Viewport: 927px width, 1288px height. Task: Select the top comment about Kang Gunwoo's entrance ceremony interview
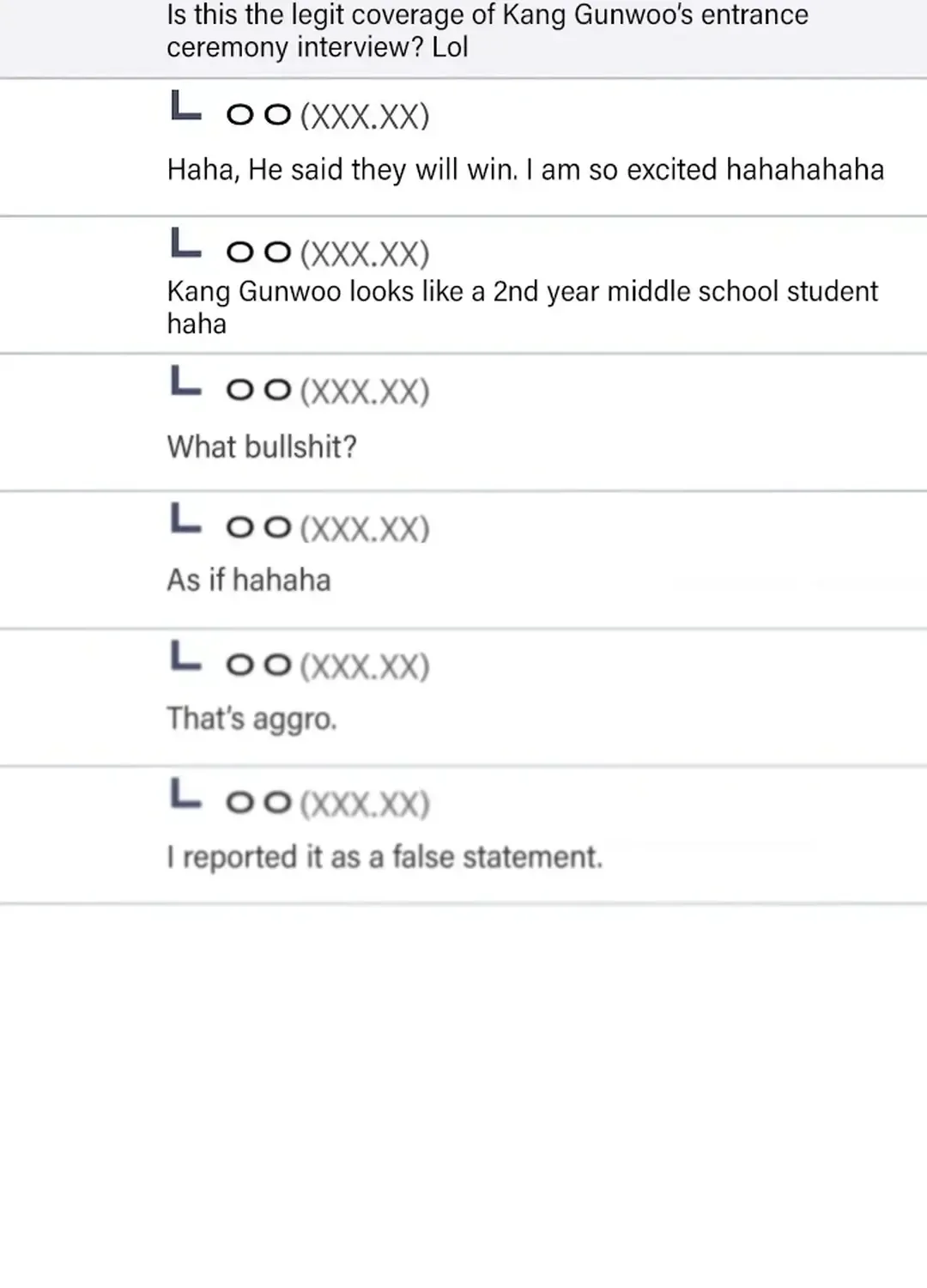488,31
